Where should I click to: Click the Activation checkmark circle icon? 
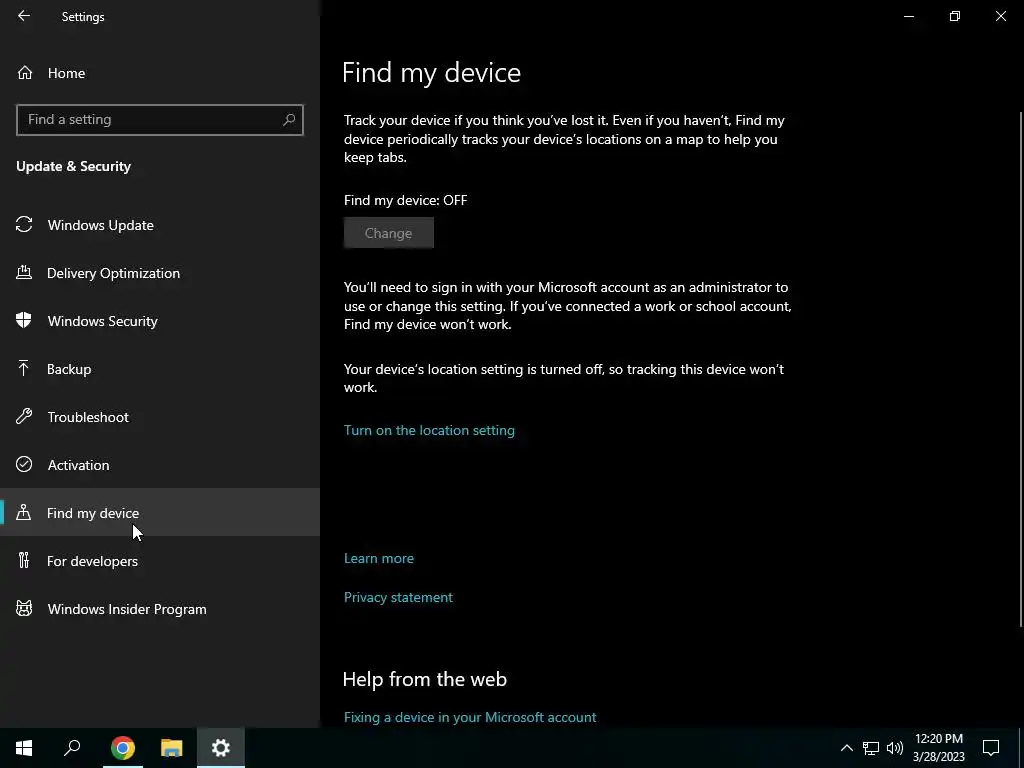(24, 464)
